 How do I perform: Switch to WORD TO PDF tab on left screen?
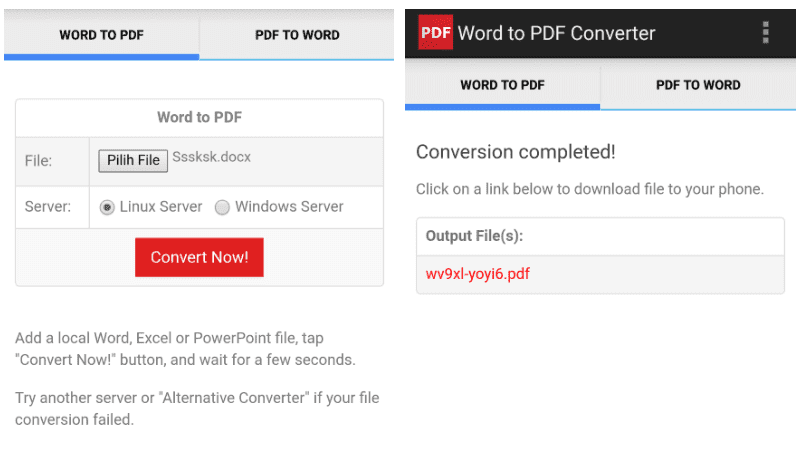pyautogui.click(x=102, y=35)
